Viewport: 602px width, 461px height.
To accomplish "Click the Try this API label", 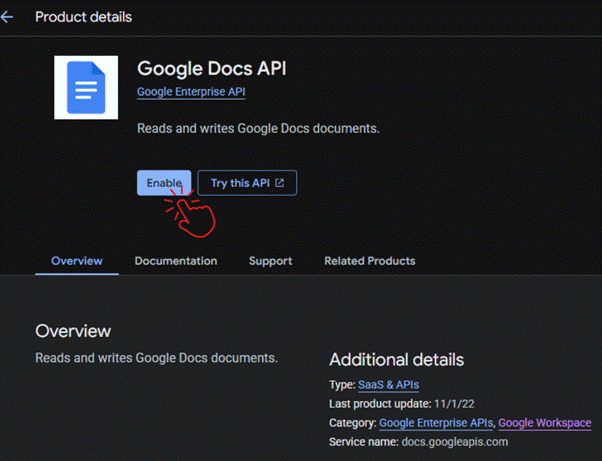I will [x=240, y=183].
